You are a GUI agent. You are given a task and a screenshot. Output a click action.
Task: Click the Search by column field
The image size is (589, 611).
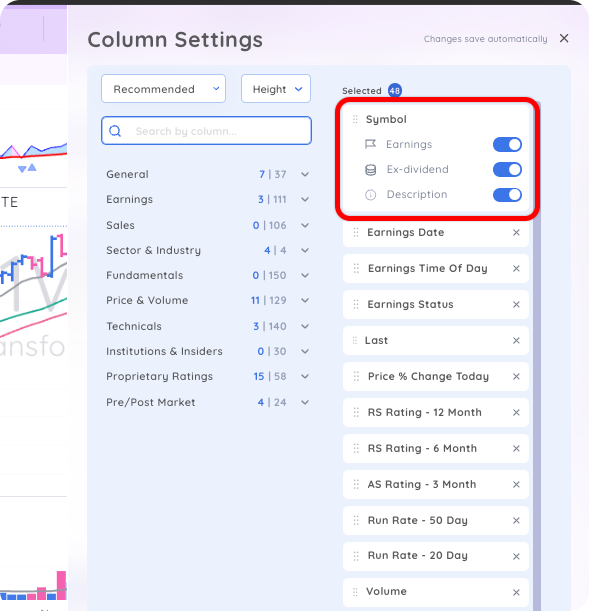coord(206,131)
